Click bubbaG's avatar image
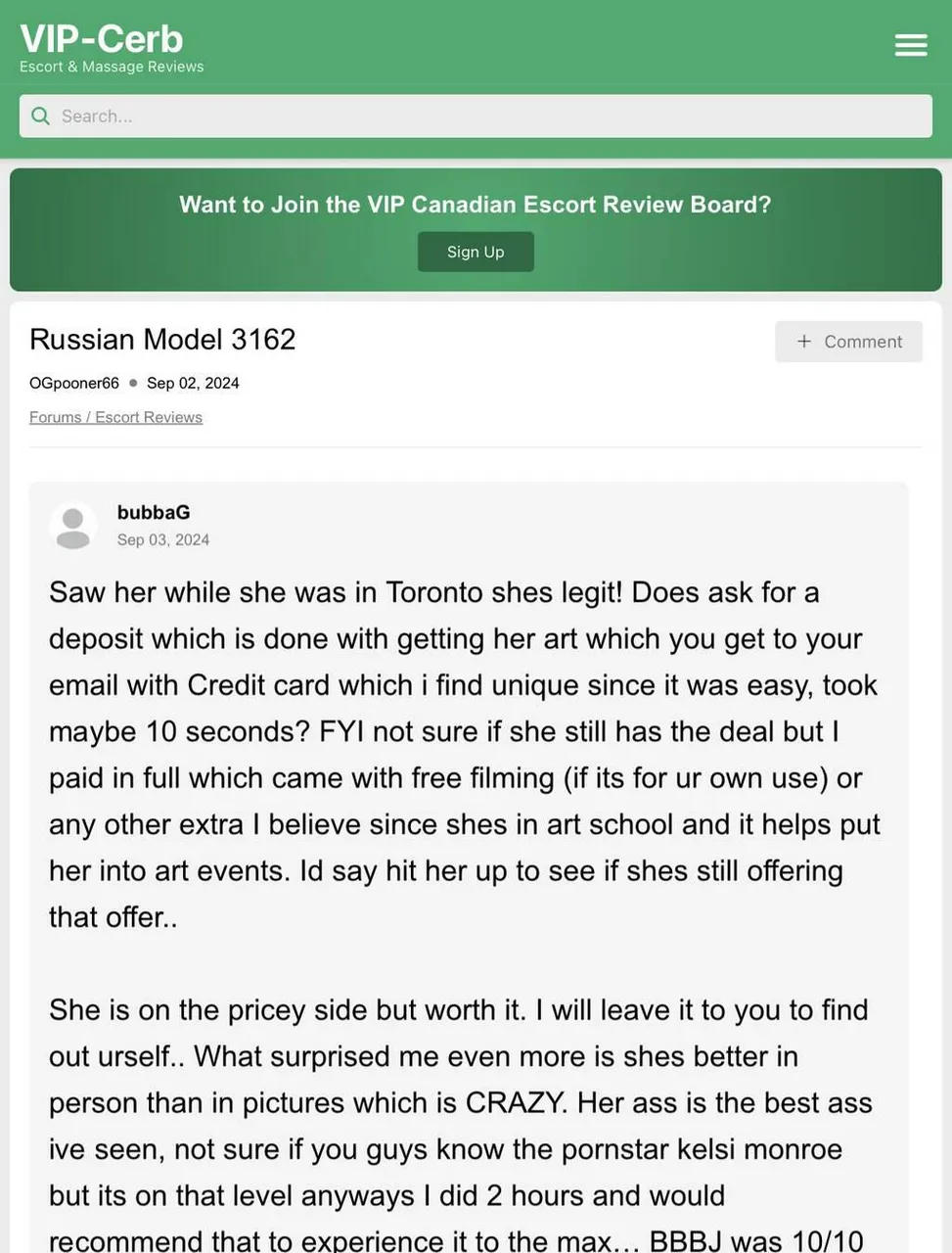 (x=72, y=525)
